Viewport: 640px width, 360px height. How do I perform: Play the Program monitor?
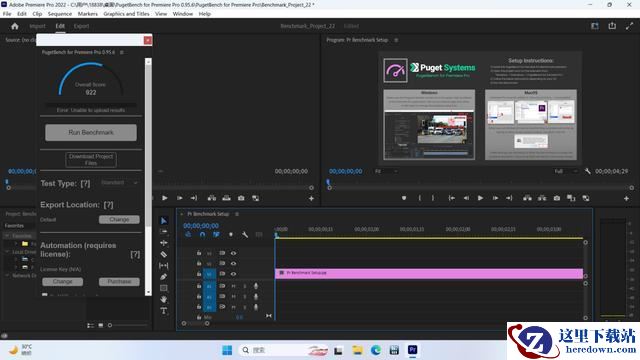[x=480, y=198]
